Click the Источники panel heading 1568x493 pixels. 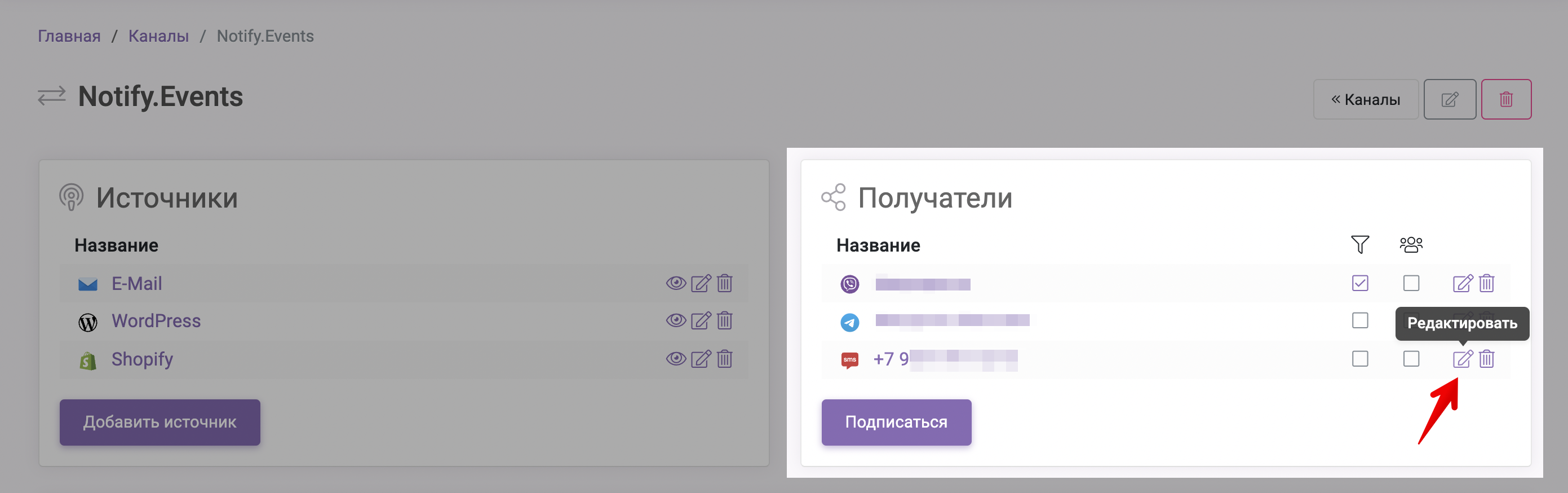coord(167,198)
